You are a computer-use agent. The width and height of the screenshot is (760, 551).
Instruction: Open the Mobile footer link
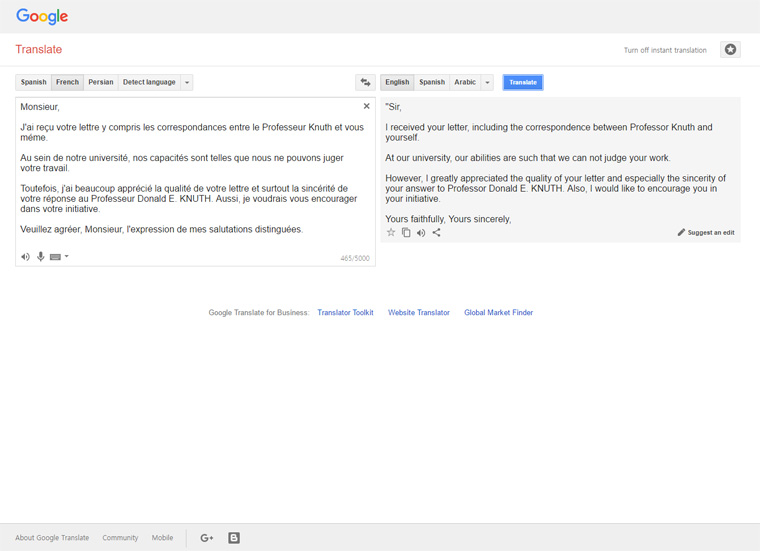(162, 538)
